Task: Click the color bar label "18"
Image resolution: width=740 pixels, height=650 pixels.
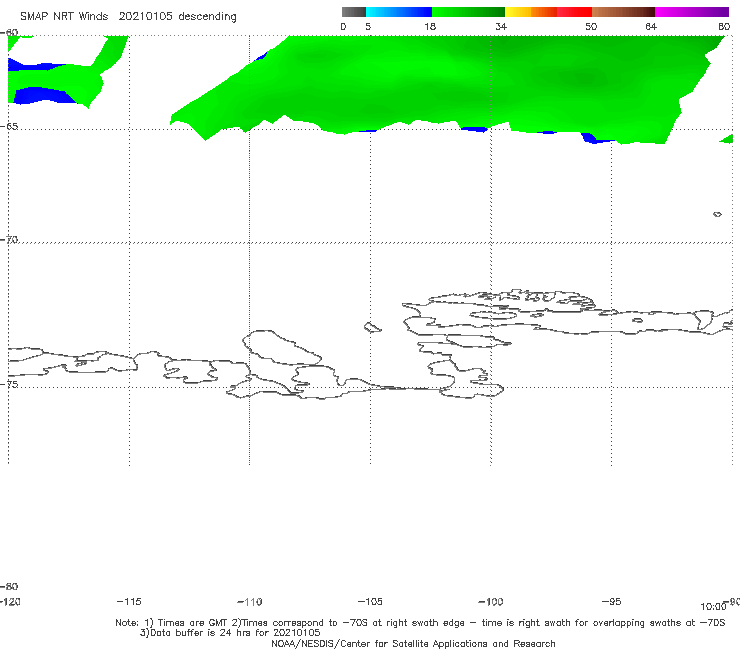Action: coord(430,26)
